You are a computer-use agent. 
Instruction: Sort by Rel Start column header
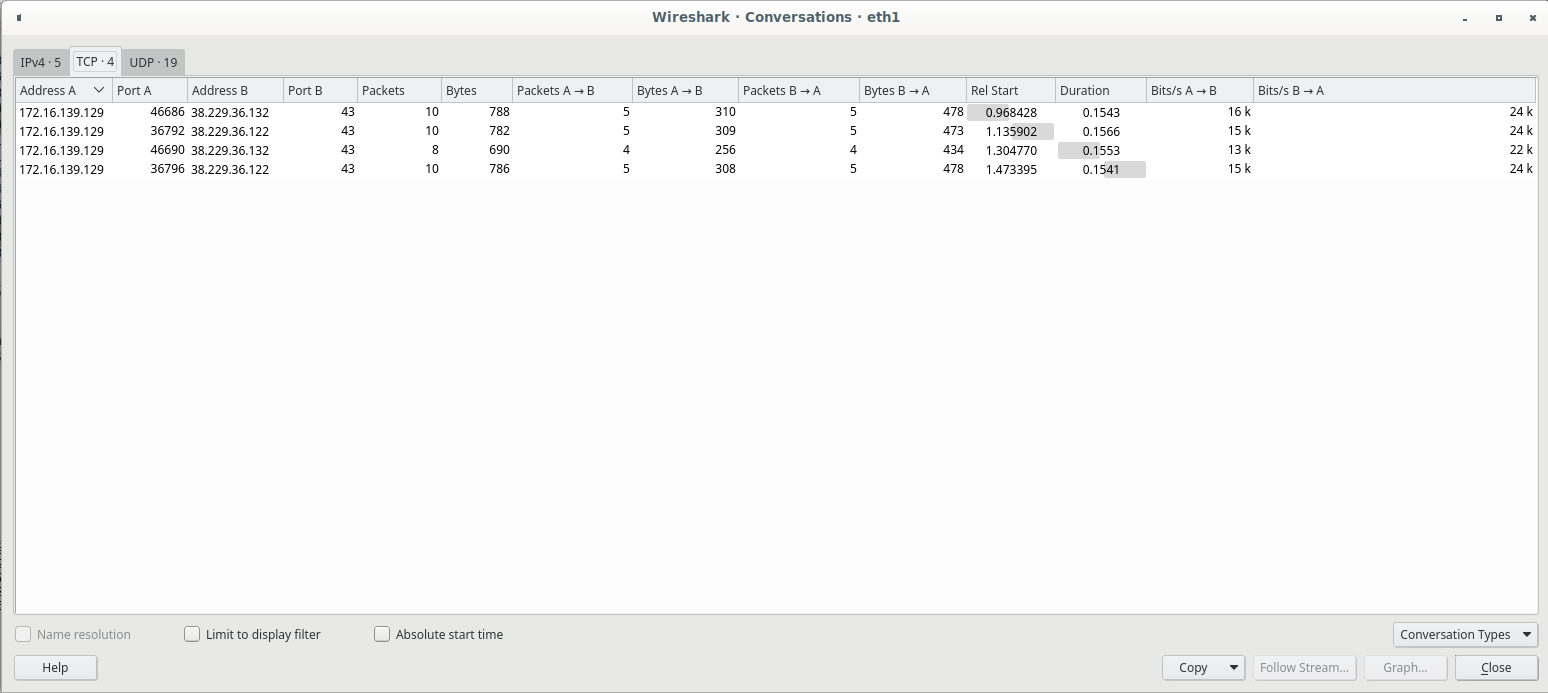(x=1011, y=90)
